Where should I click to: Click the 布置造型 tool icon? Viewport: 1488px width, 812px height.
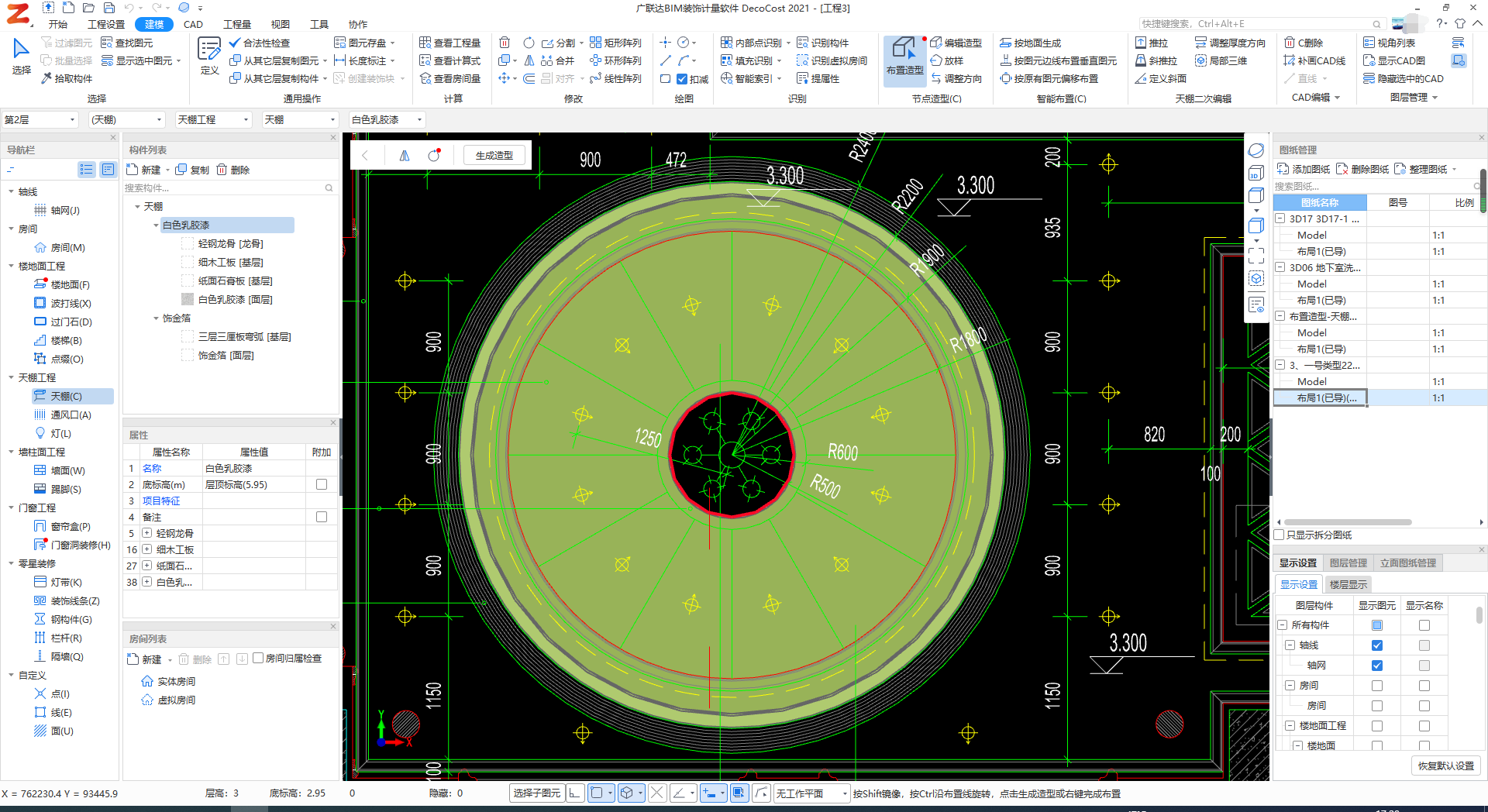point(904,54)
